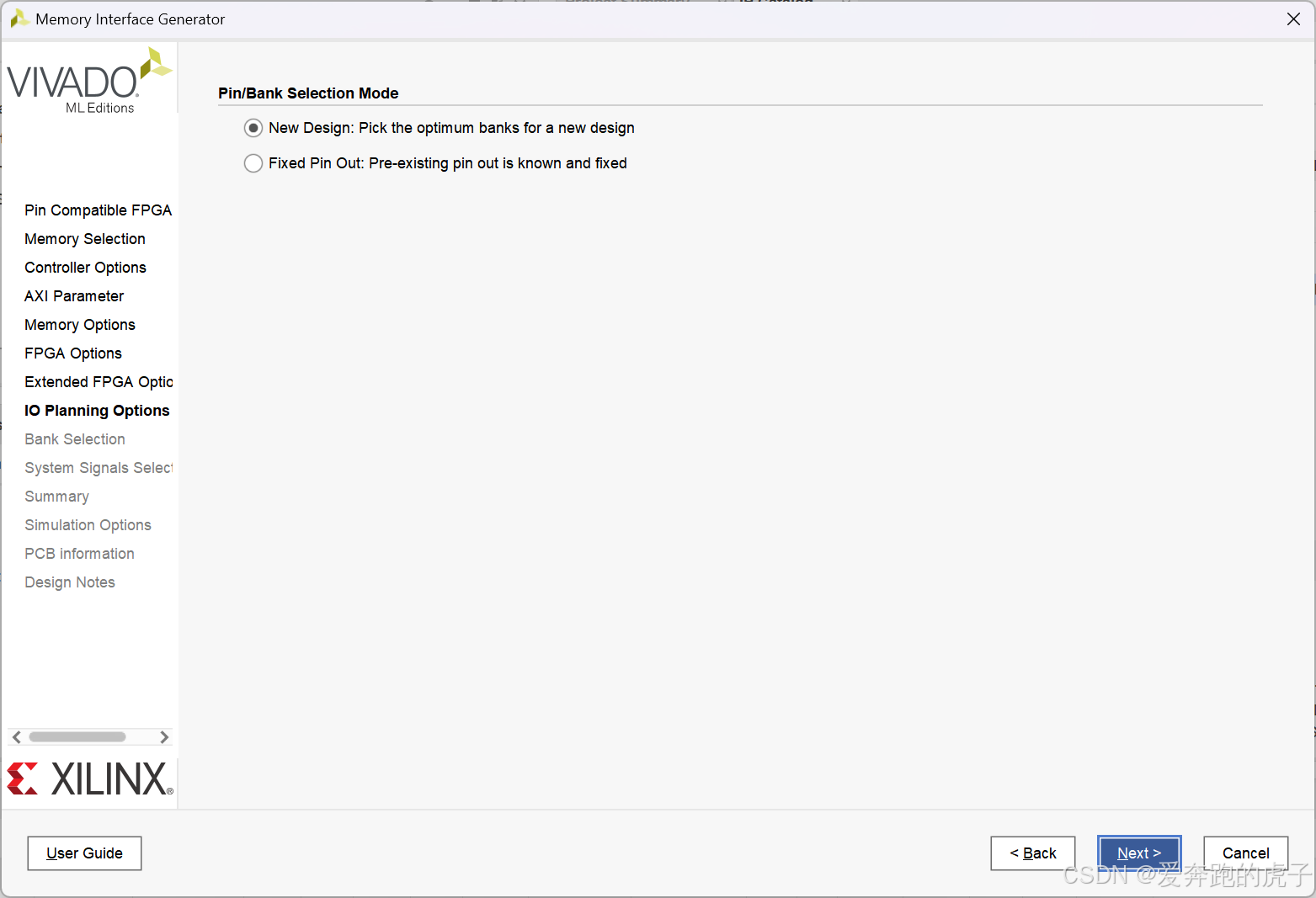Click the Next button

click(x=1139, y=853)
